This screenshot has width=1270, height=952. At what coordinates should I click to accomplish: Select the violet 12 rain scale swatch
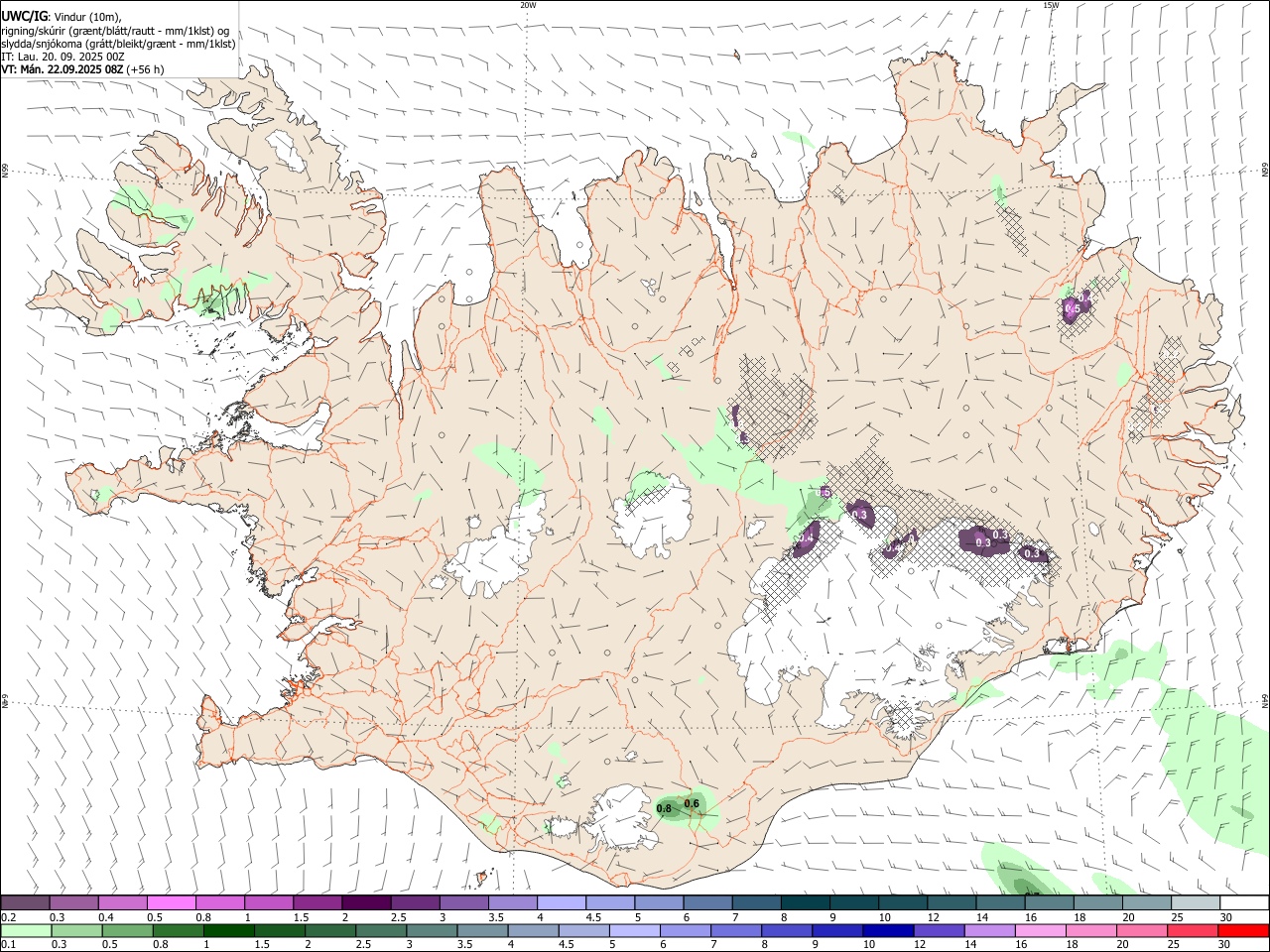939,930
